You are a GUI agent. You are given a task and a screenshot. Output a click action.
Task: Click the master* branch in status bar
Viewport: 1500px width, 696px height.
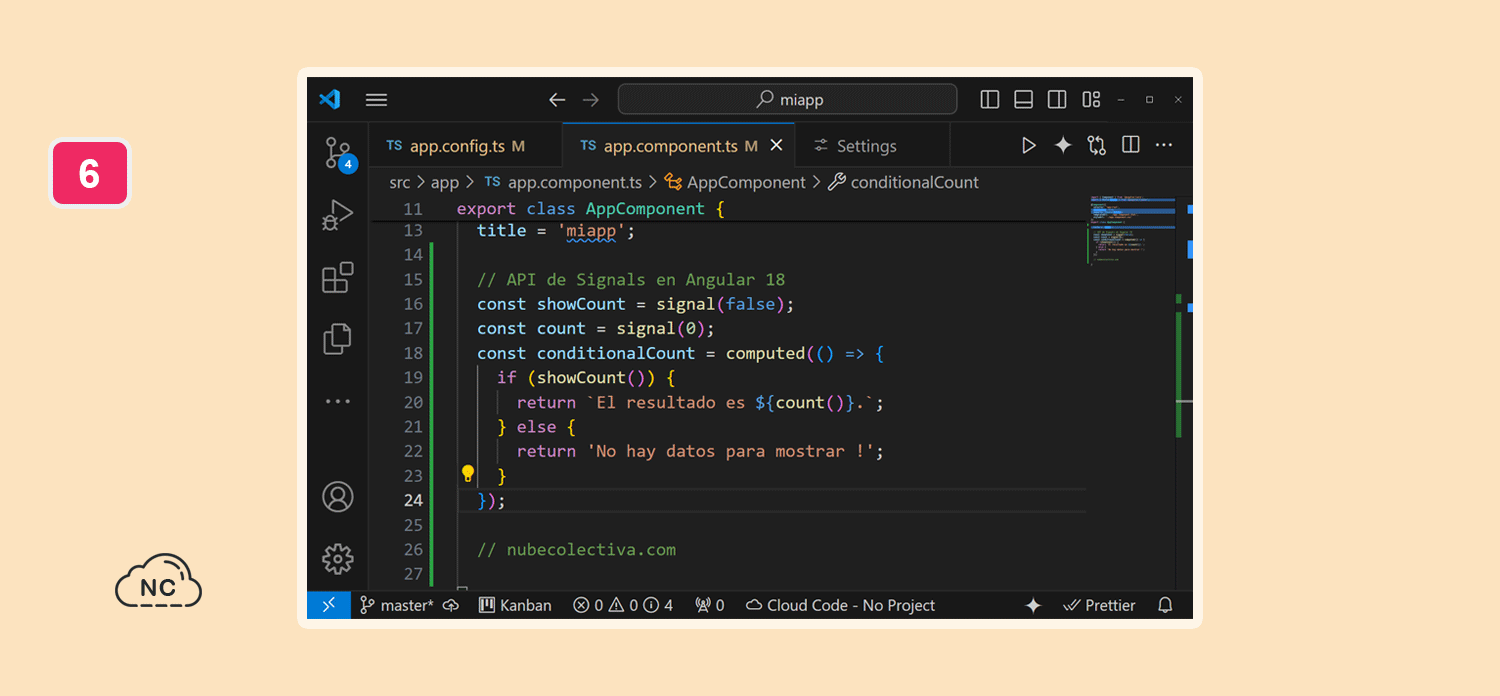coord(396,605)
